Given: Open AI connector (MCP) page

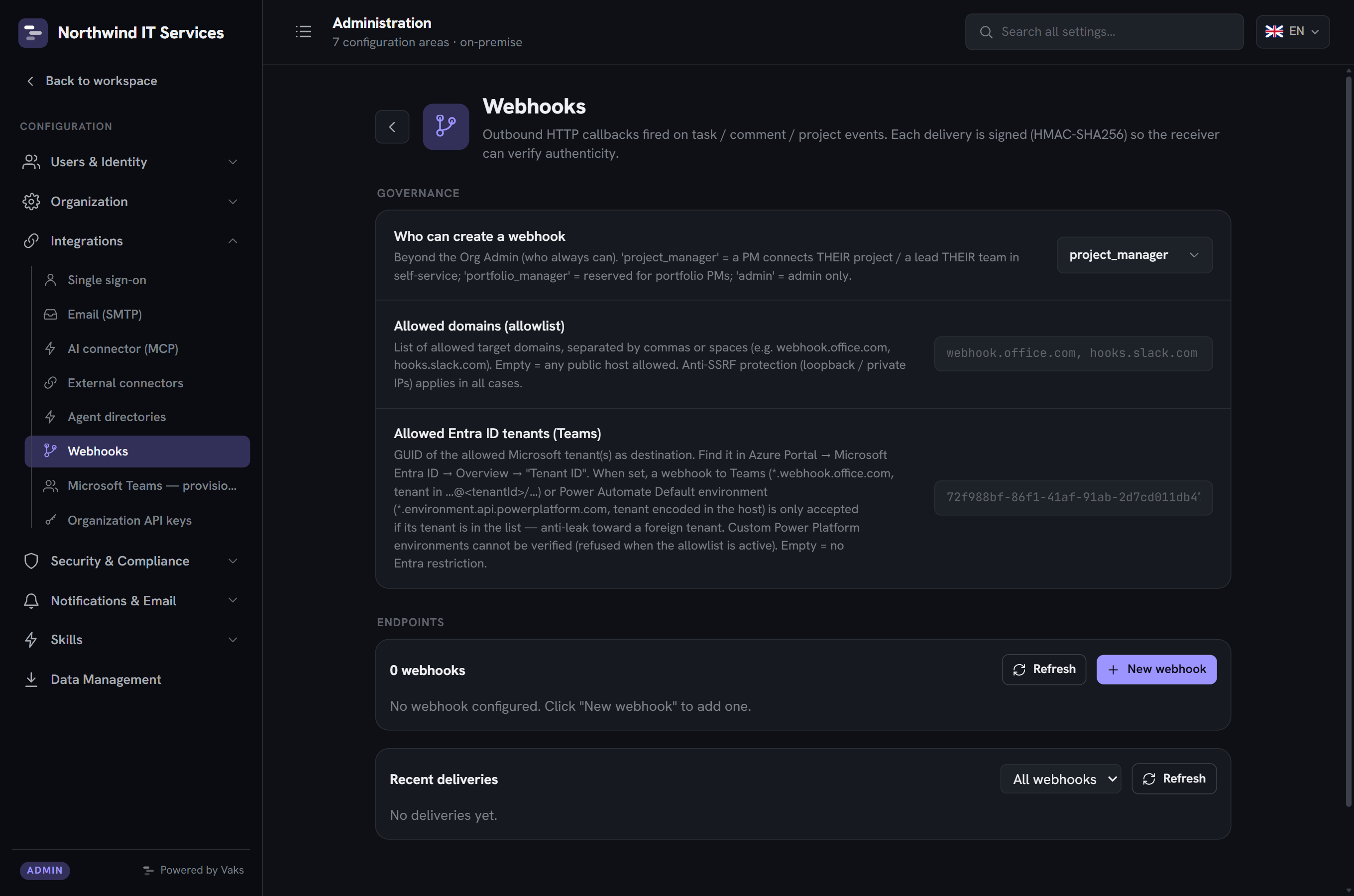Looking at the screenshot, I should pyautogui.click(x=137, y=348).
